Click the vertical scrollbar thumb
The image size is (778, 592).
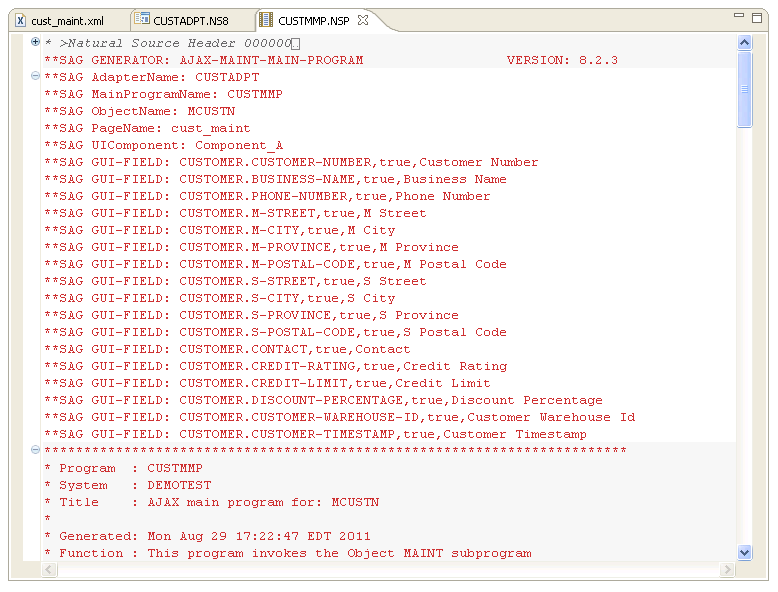pyautogui.click(x=744, y=90)
